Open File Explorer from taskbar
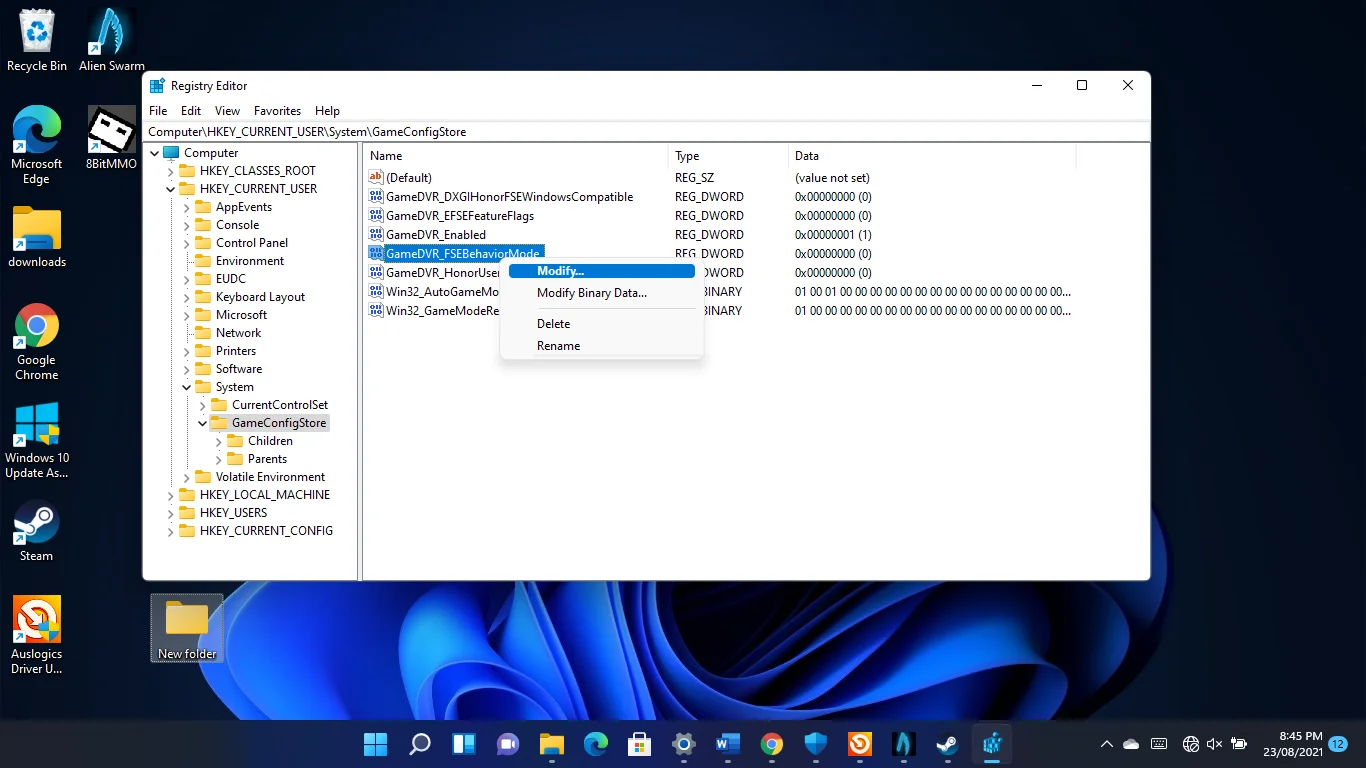 pyautogui.click(x=552, y=744)
